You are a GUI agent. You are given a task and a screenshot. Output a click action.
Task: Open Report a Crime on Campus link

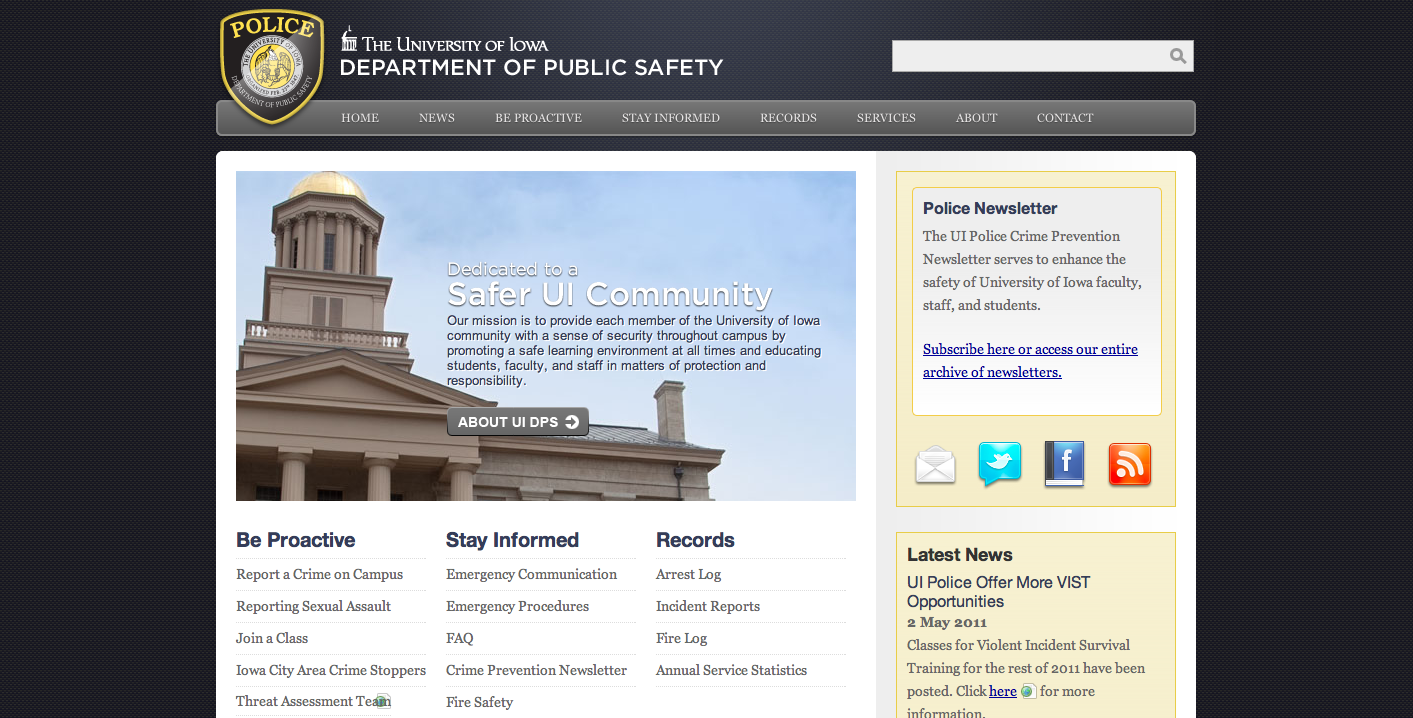pos(320,574)
